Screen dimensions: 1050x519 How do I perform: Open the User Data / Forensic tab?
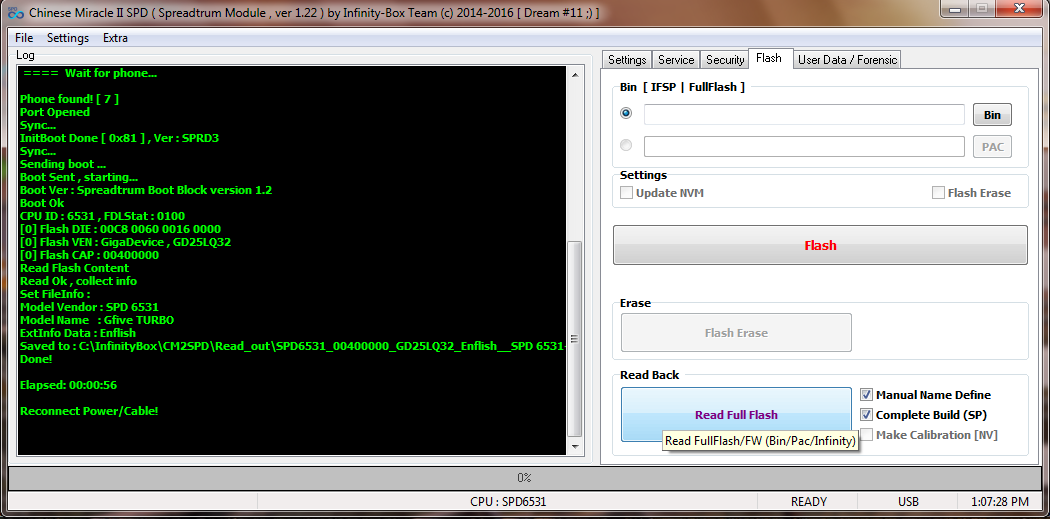(x=847, y=60)
